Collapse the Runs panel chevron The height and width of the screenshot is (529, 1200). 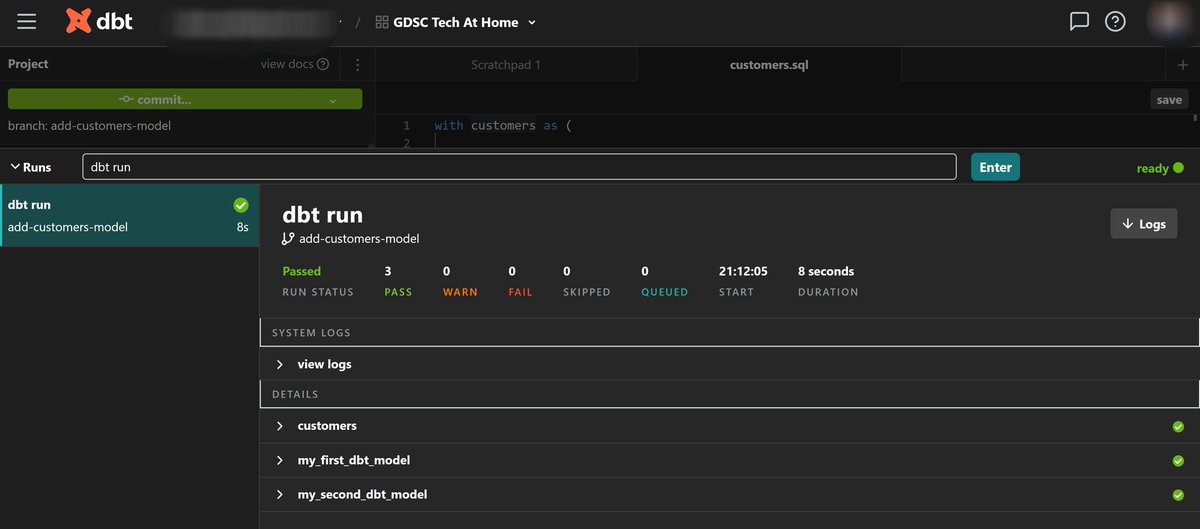coord(15,167)
